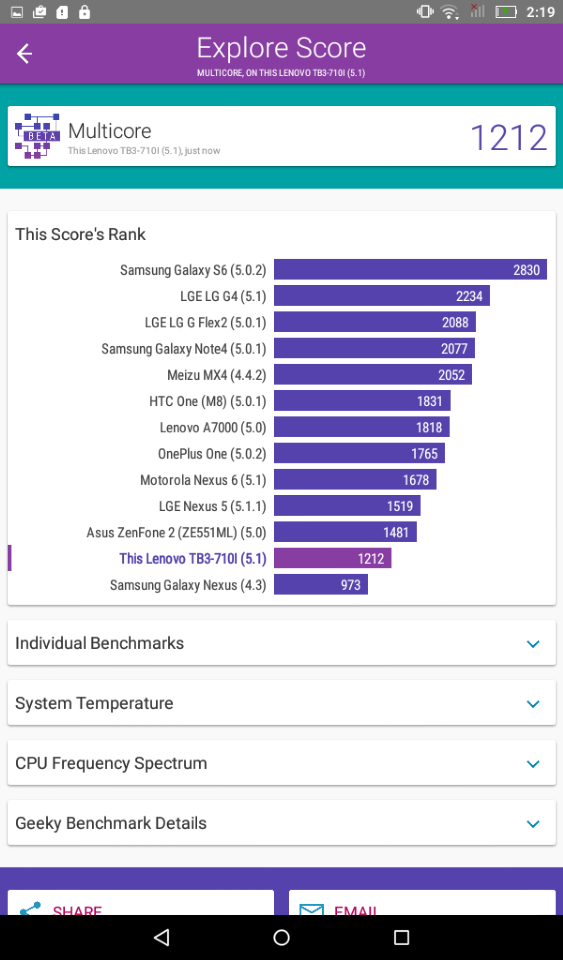The image size is (563, 960).
Task: Tap the Wi-Fi status bar icon
Action: pyautogui.click(x=450, y=12)
